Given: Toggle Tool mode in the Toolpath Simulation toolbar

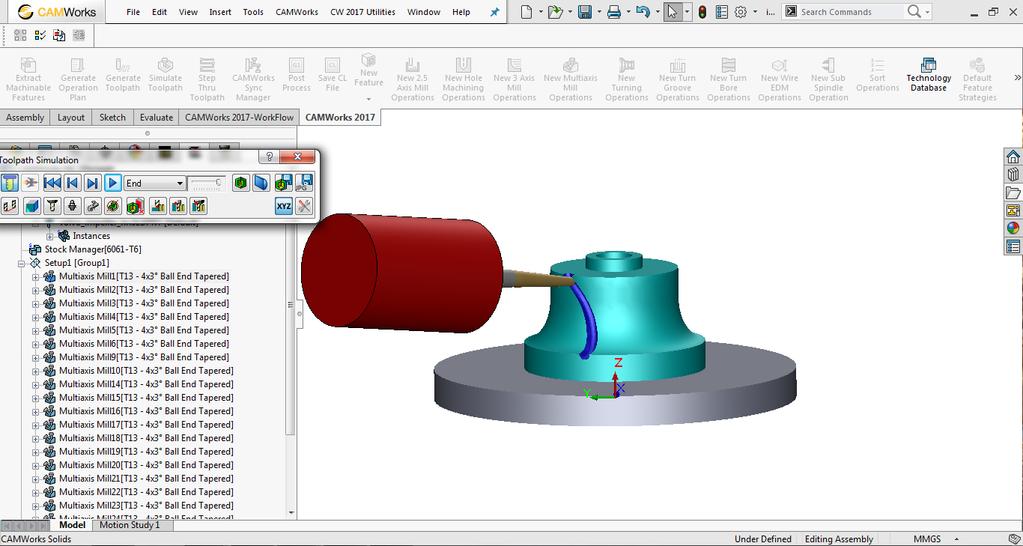Looking at the screenshot, I should 9,183.
